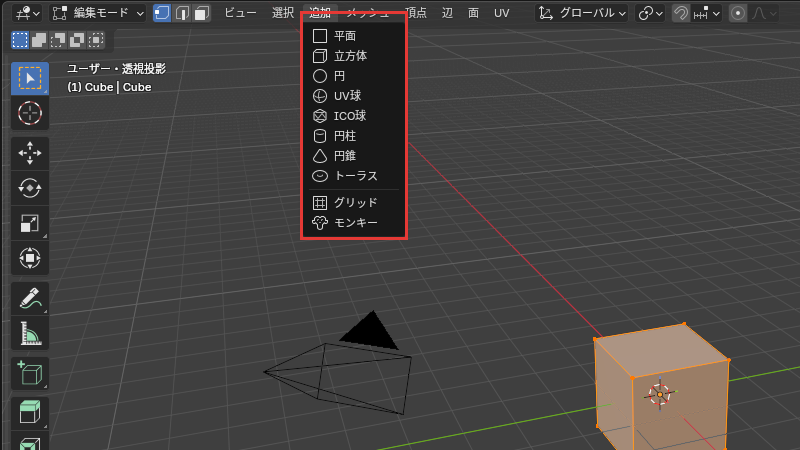The height and width of the screenshot is (450, 800).
Task: Select the Add Cube tool
Action: (30, 373)
